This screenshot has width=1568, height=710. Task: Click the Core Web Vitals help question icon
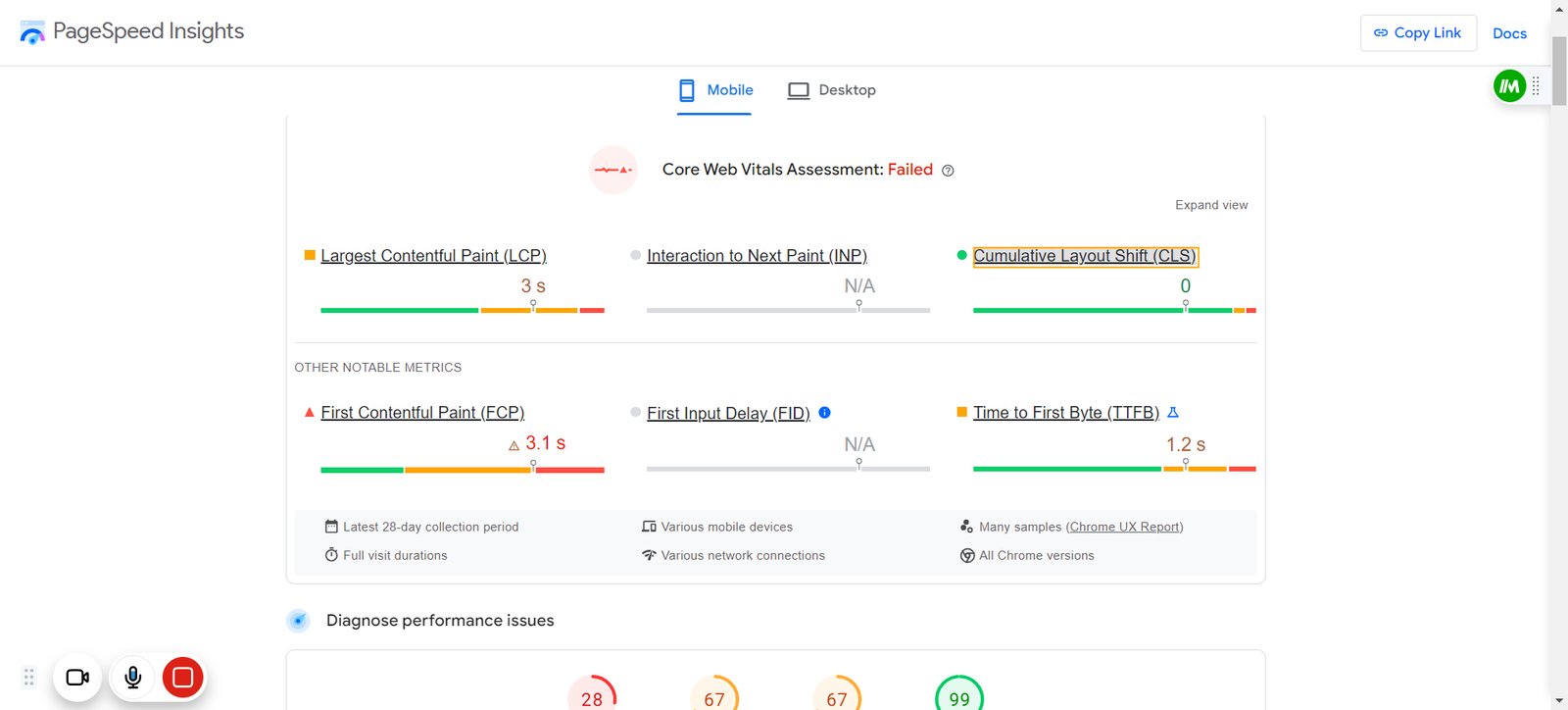click(x=948, y=171)
